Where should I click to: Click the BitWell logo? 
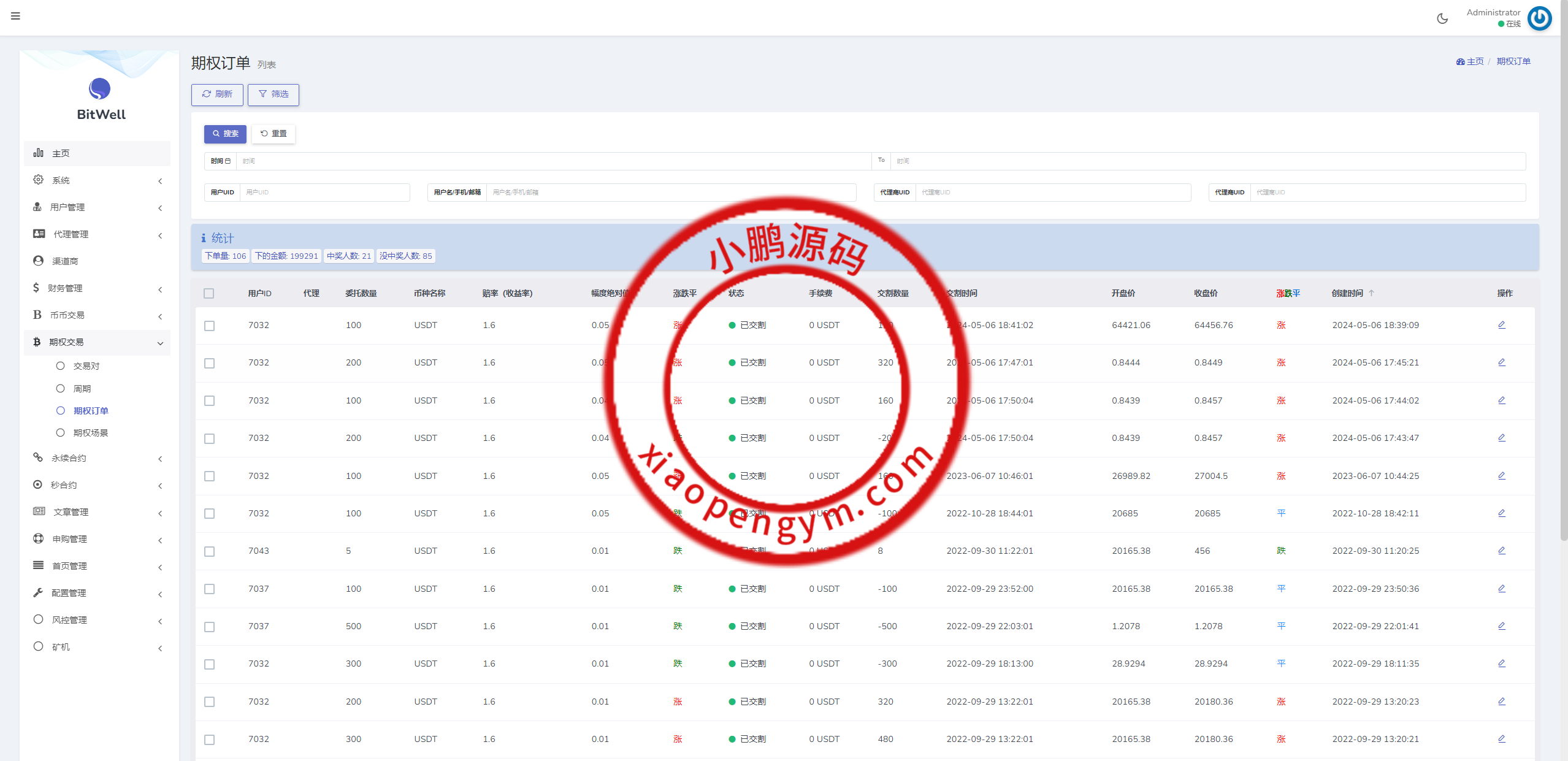pyautogui.click(x=100, y=90)
